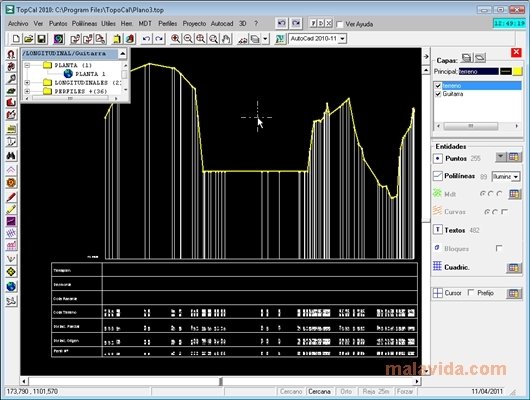Image resolution: width=530 pixels, height=400 pixels.
Task: Click the Principal layer name input field
Action: point(478,72)
